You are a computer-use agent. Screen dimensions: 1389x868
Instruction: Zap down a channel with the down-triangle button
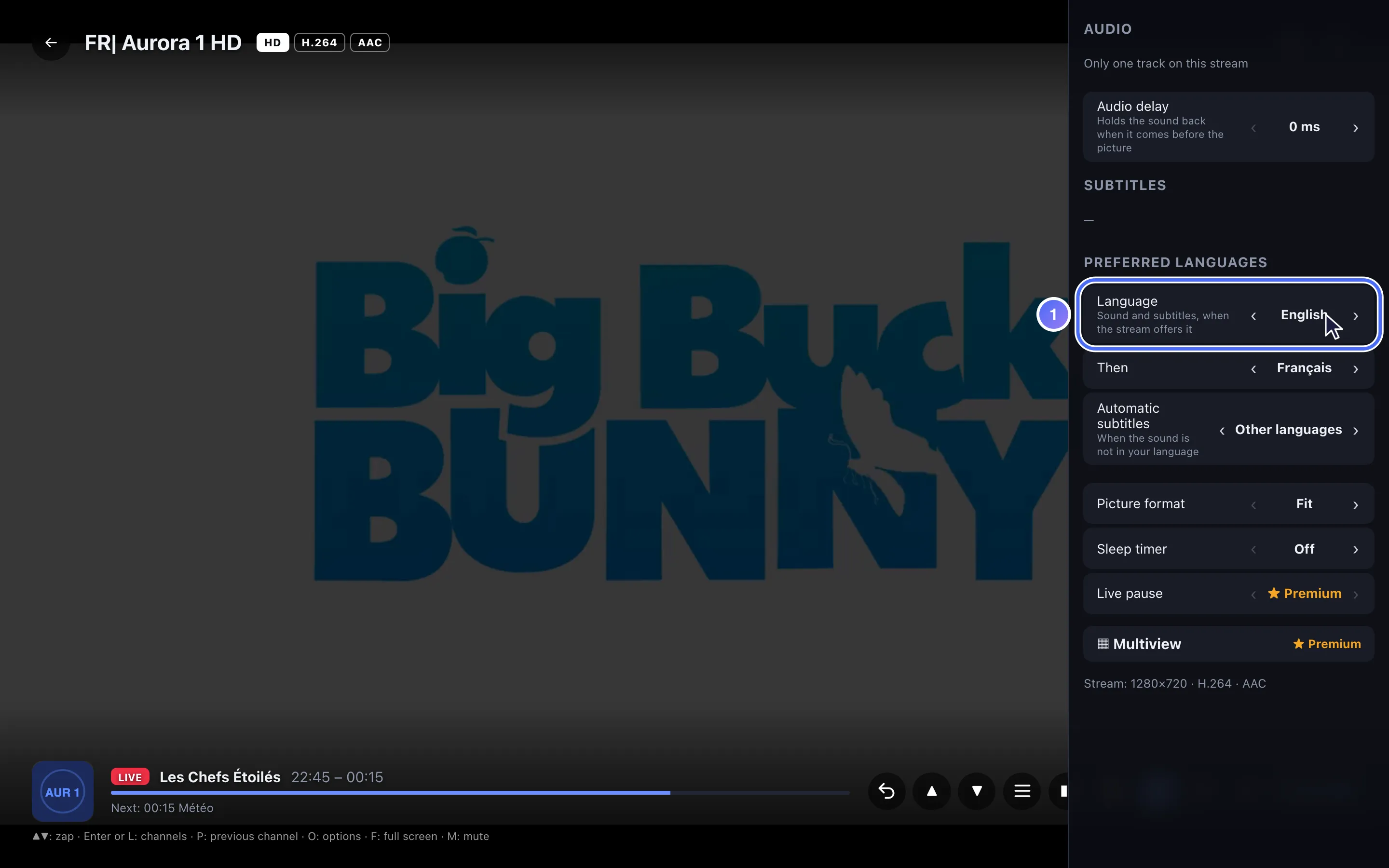point(976,791)
